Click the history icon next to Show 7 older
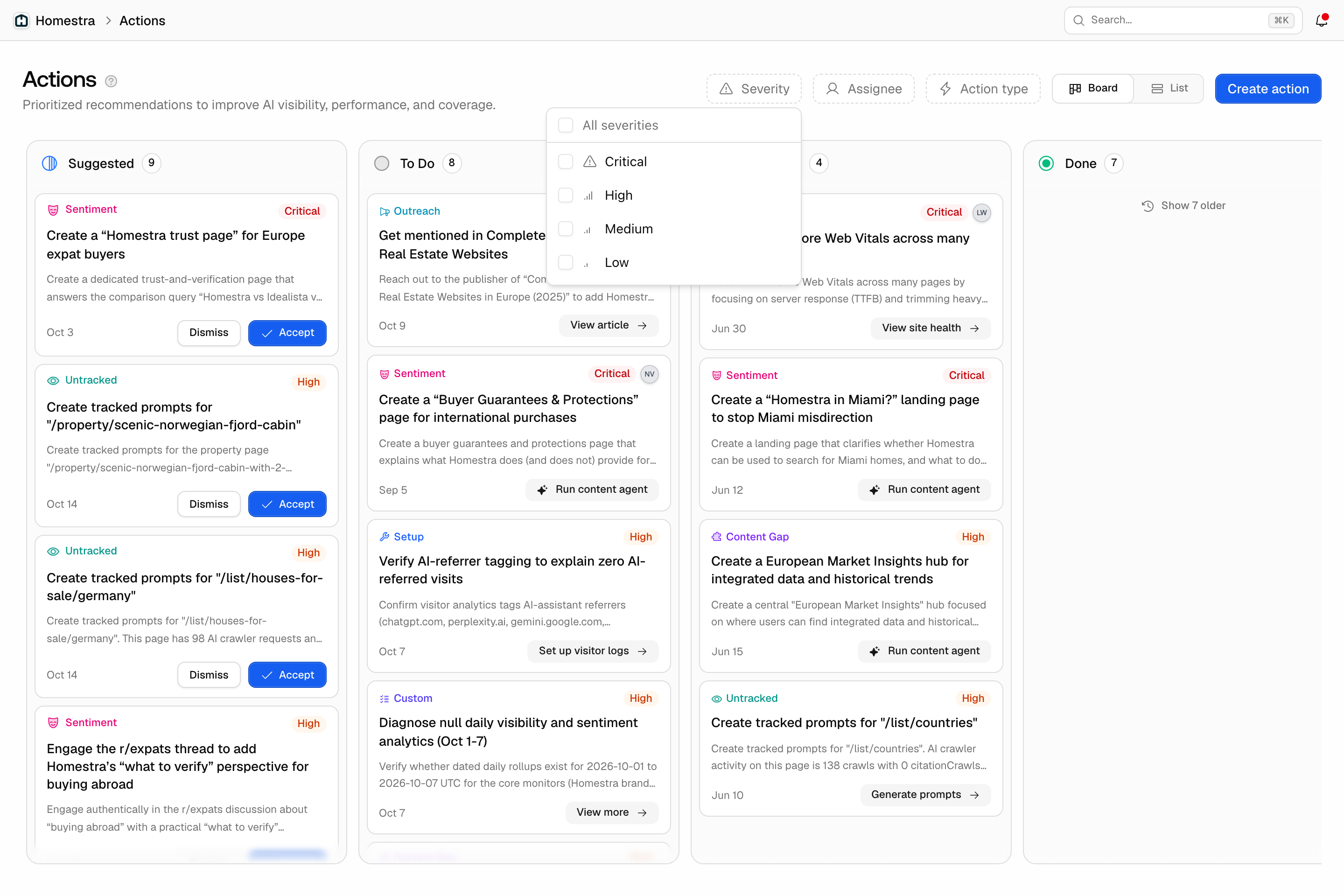1344x896 pixels. [1148, 206]
